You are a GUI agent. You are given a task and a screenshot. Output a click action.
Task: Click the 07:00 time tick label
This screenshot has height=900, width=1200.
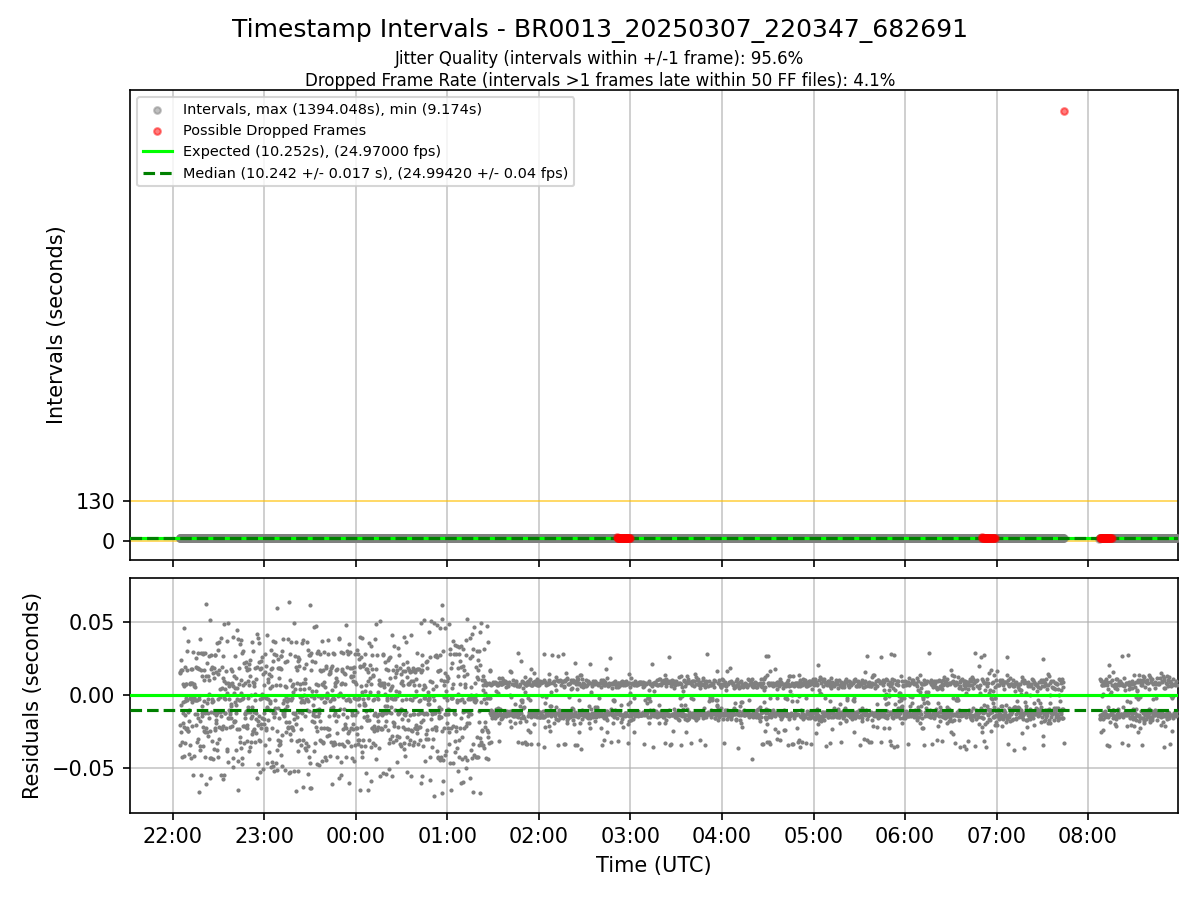tap(996, 835)
